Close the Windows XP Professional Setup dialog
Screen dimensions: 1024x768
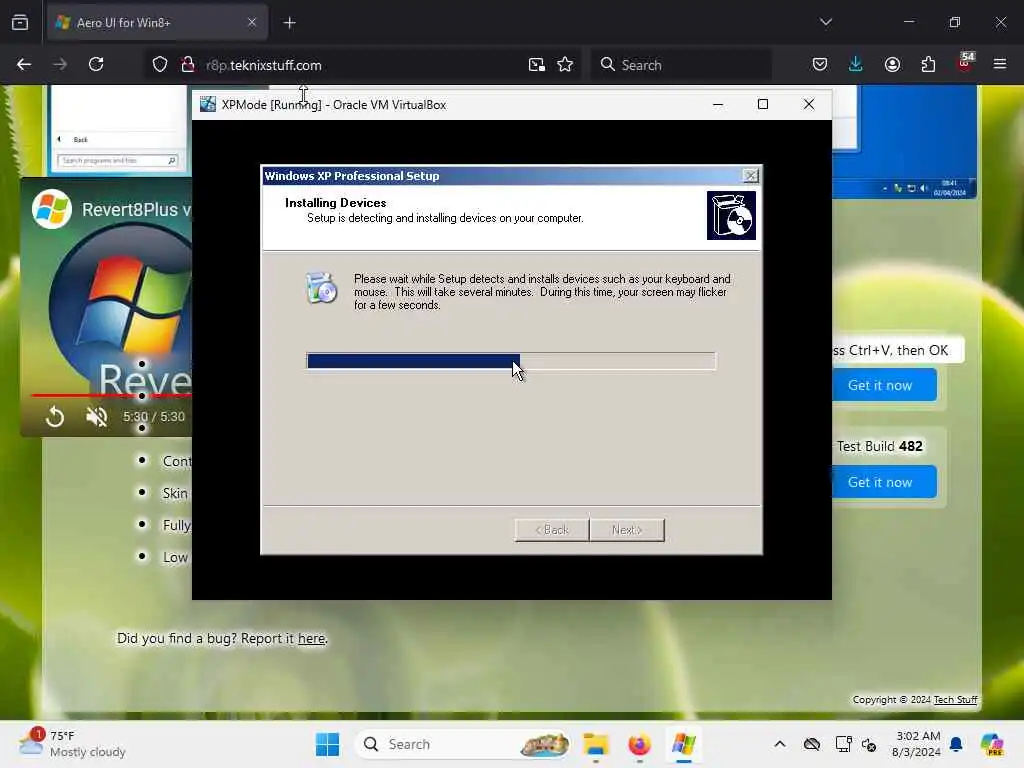(751, 176)
